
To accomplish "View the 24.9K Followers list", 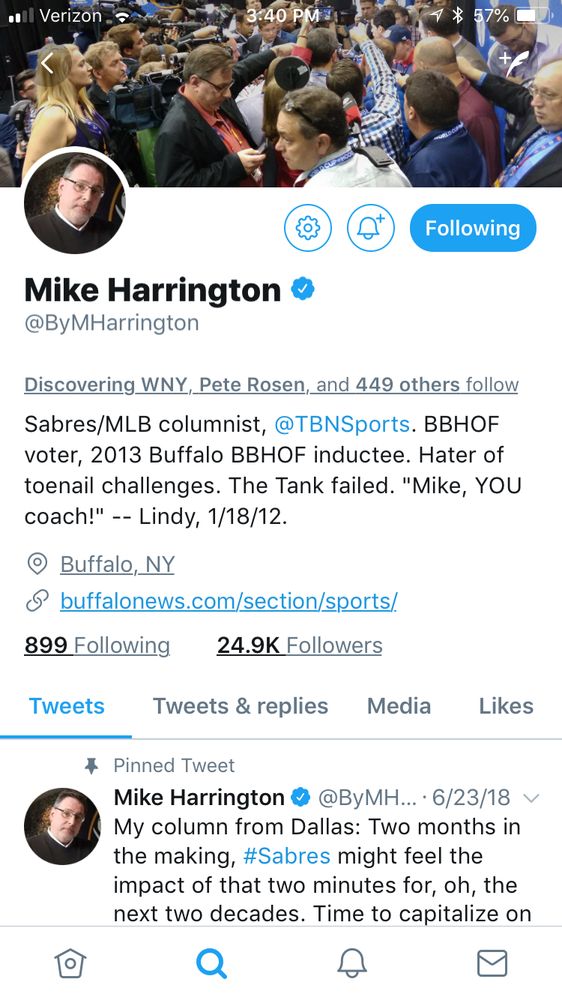I will click(x=299, y=645).
